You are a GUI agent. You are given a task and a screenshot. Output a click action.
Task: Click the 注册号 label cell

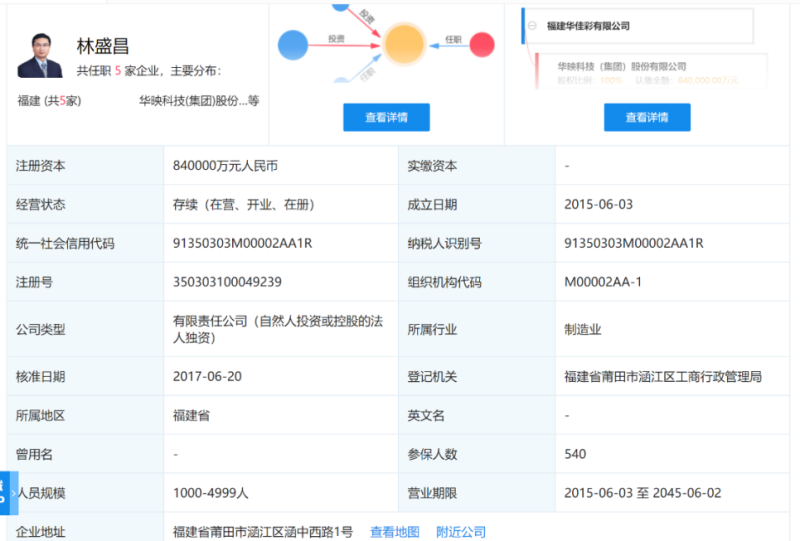pos(85,282)
